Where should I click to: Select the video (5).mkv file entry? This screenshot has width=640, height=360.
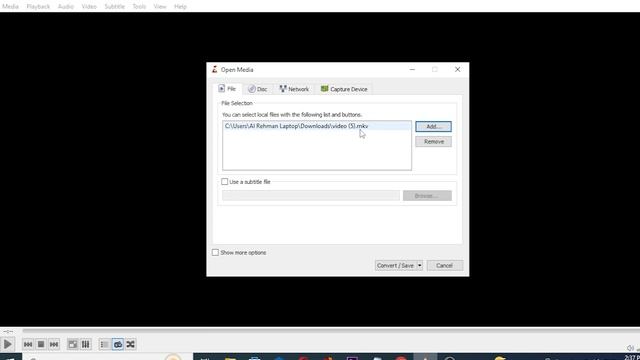click(317, 126)
